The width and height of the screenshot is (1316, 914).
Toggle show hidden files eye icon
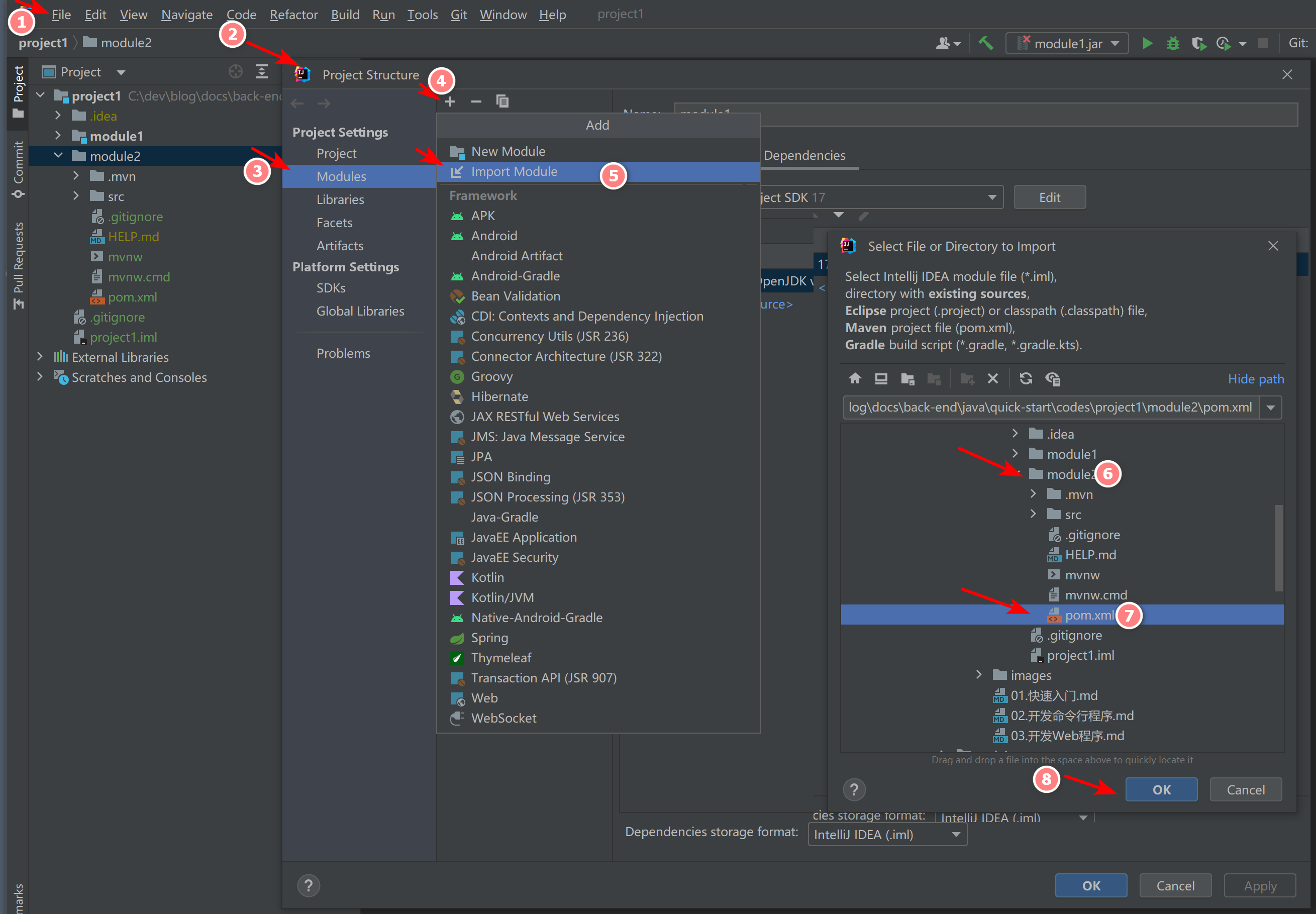[1053, 378]
